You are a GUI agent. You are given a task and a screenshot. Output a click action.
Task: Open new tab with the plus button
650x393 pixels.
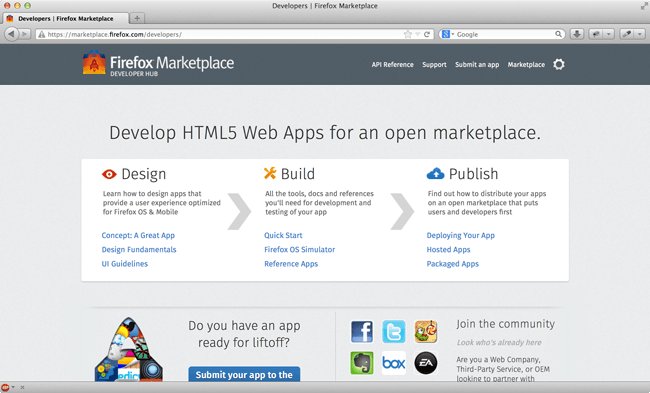pos(137,18)
